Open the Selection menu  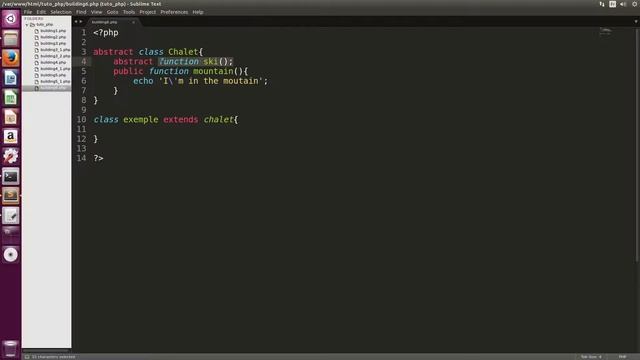[x=61, y=12]
